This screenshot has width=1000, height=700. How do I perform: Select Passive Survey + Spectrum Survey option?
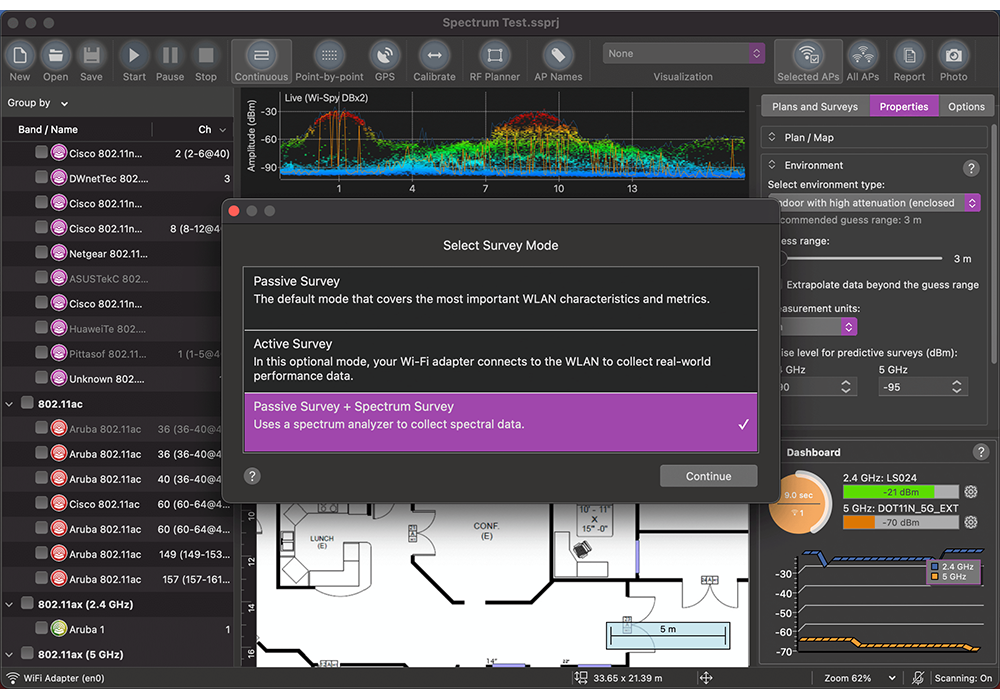point(501,423)
